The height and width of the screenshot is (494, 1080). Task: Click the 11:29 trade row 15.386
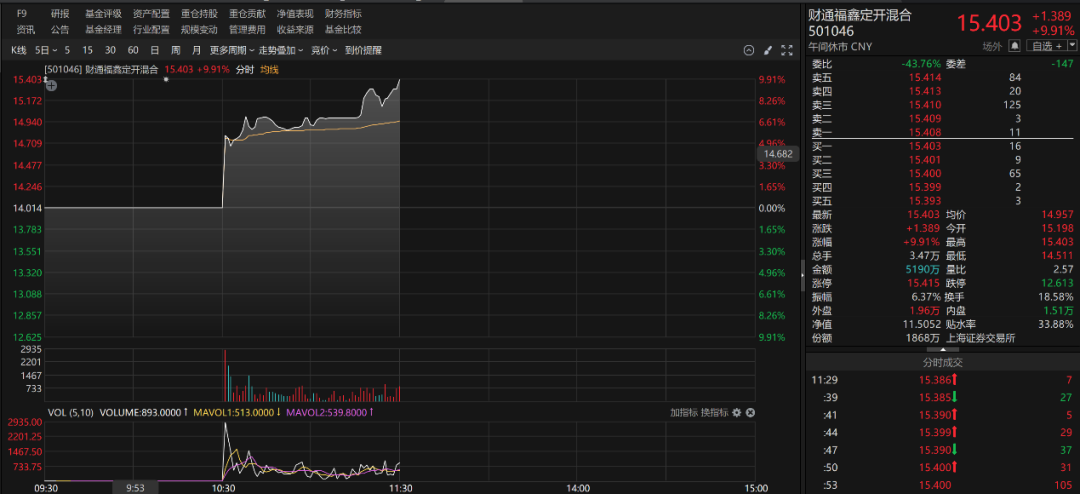(x=943, y=380)
